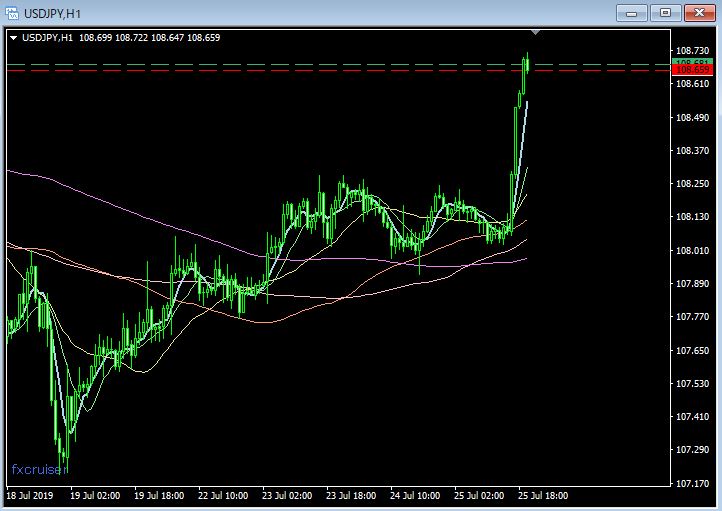The height and width of the screenshot is (511, 722).
Task: Close the USDJPY,H1 chart window
Action: pyautogui.click(x=699, y=13)
